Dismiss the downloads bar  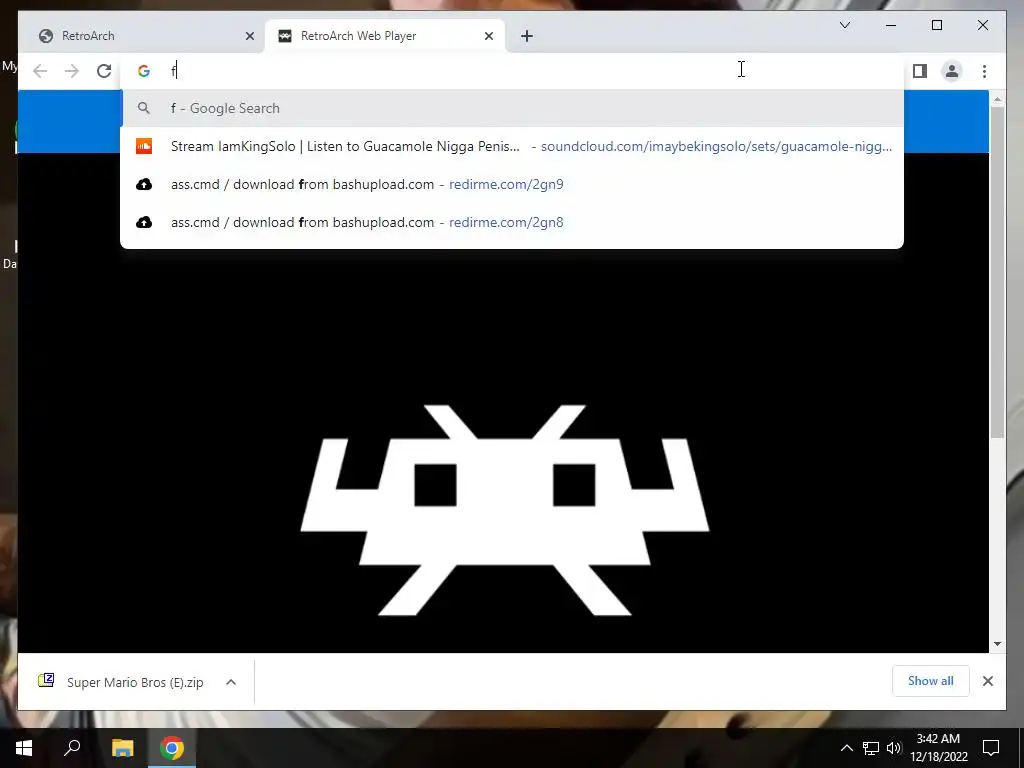(x=987, y=681)
